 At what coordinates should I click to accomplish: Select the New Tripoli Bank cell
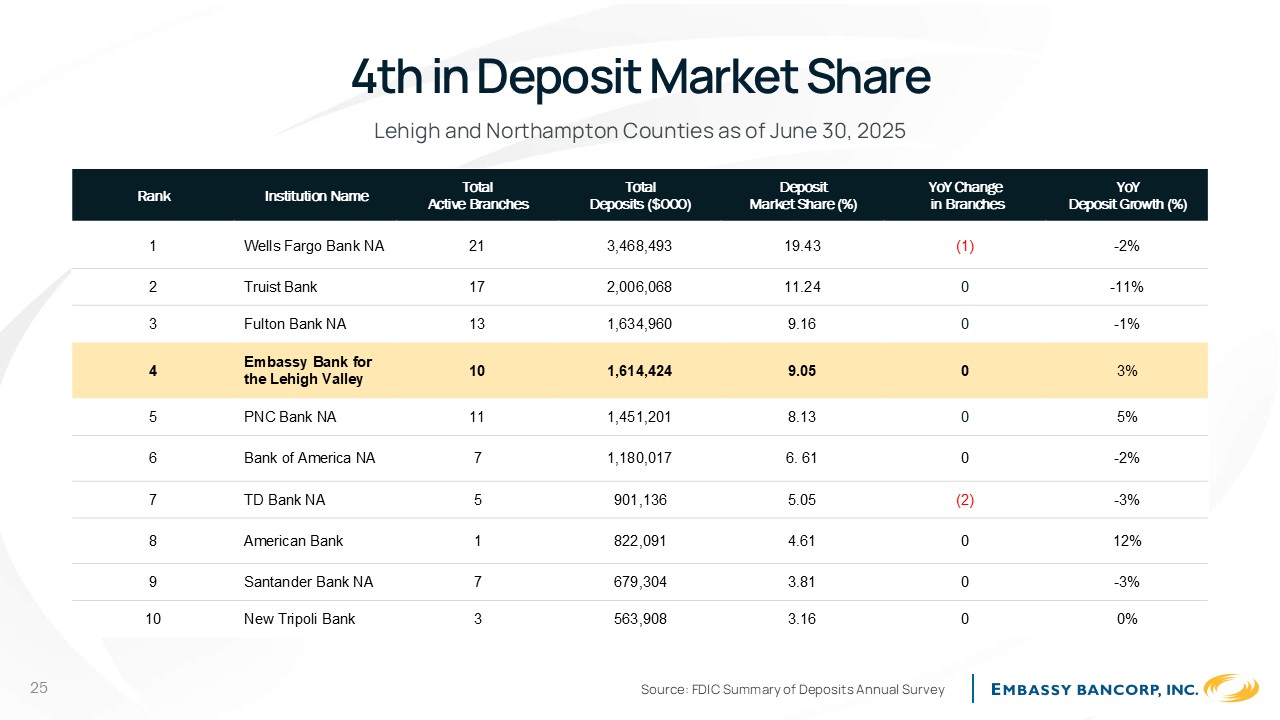[300, 619]
